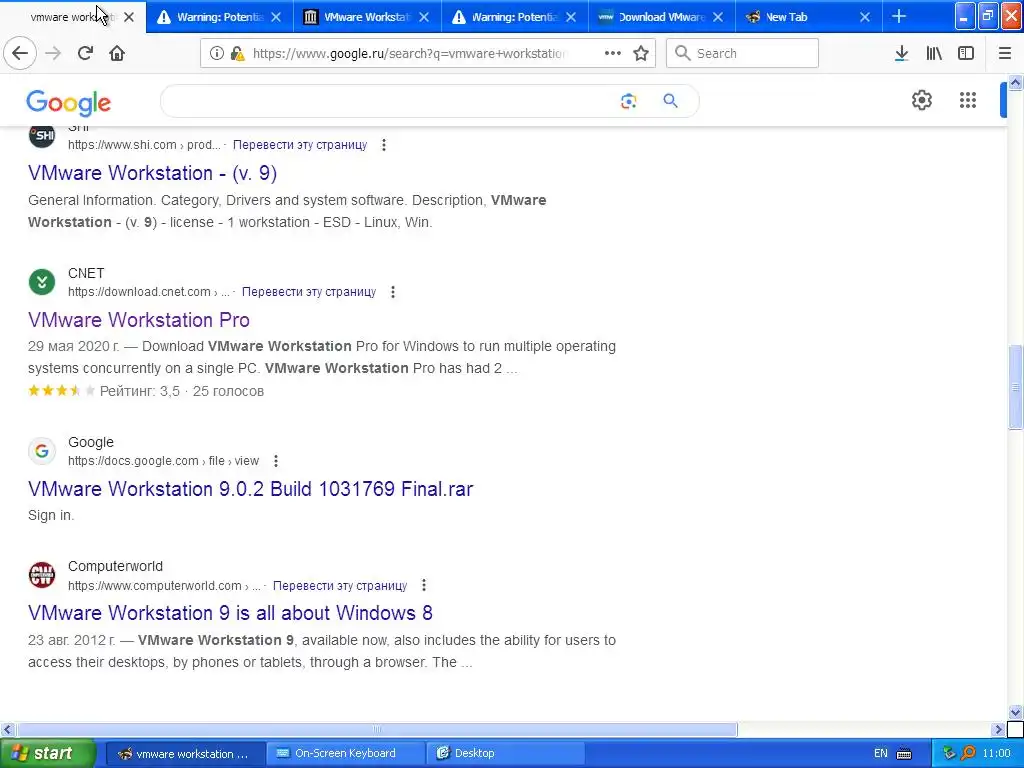Open VMware Workstation - (v. 9) result

point(152,173)
